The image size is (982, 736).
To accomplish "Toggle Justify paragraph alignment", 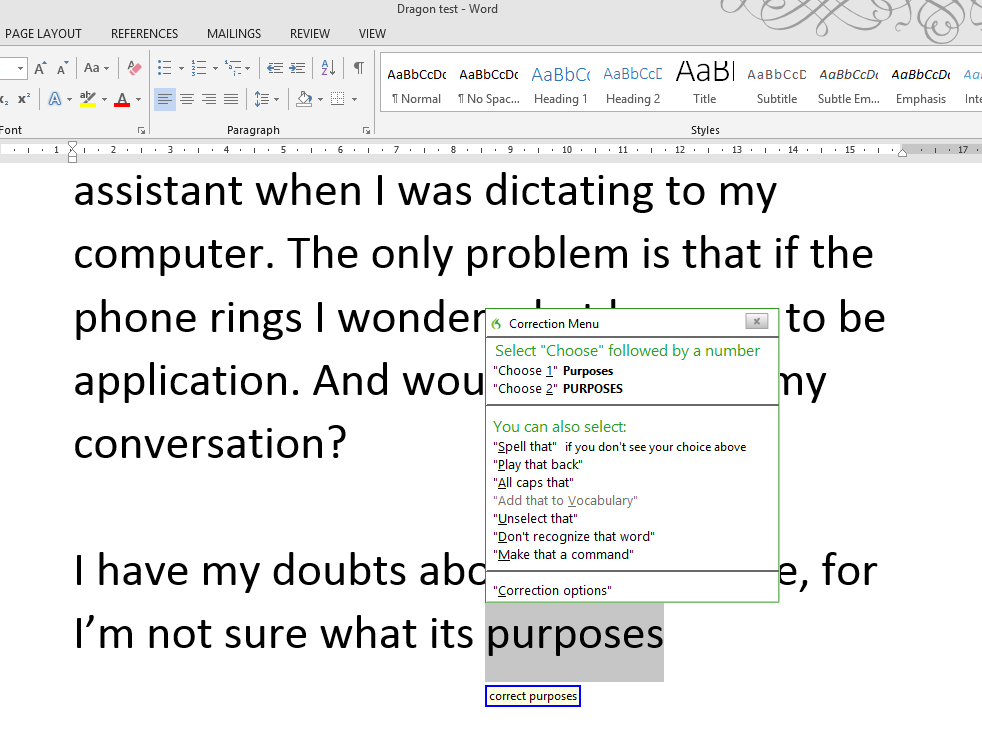I will 231,99.
